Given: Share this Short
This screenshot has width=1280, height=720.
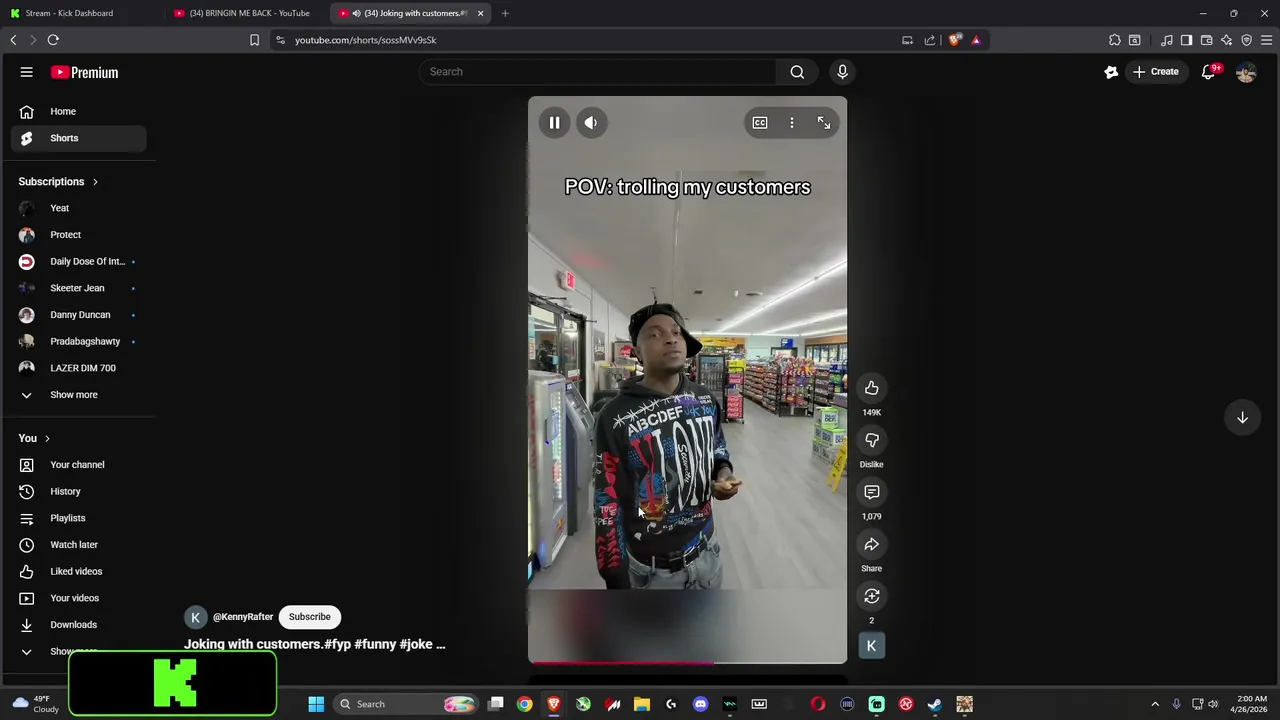Looking at the screenshot, I should [872, 544].
